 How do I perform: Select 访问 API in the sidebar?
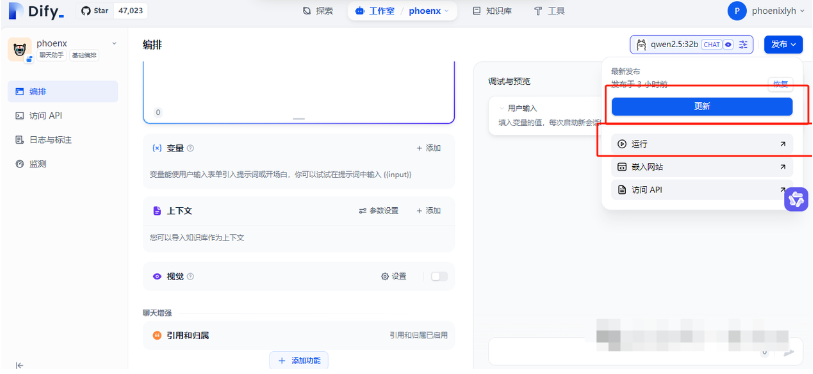pos(63,116)
